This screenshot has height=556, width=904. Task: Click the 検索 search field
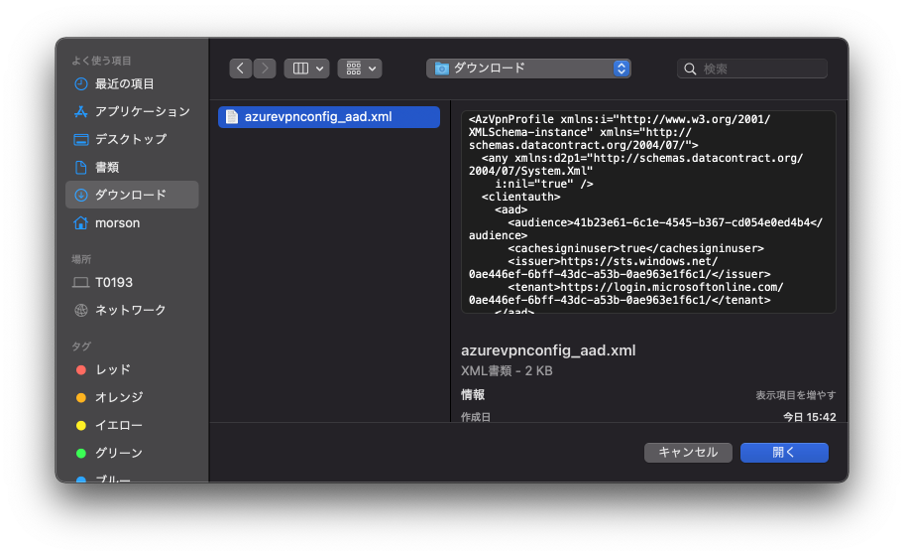760,69
